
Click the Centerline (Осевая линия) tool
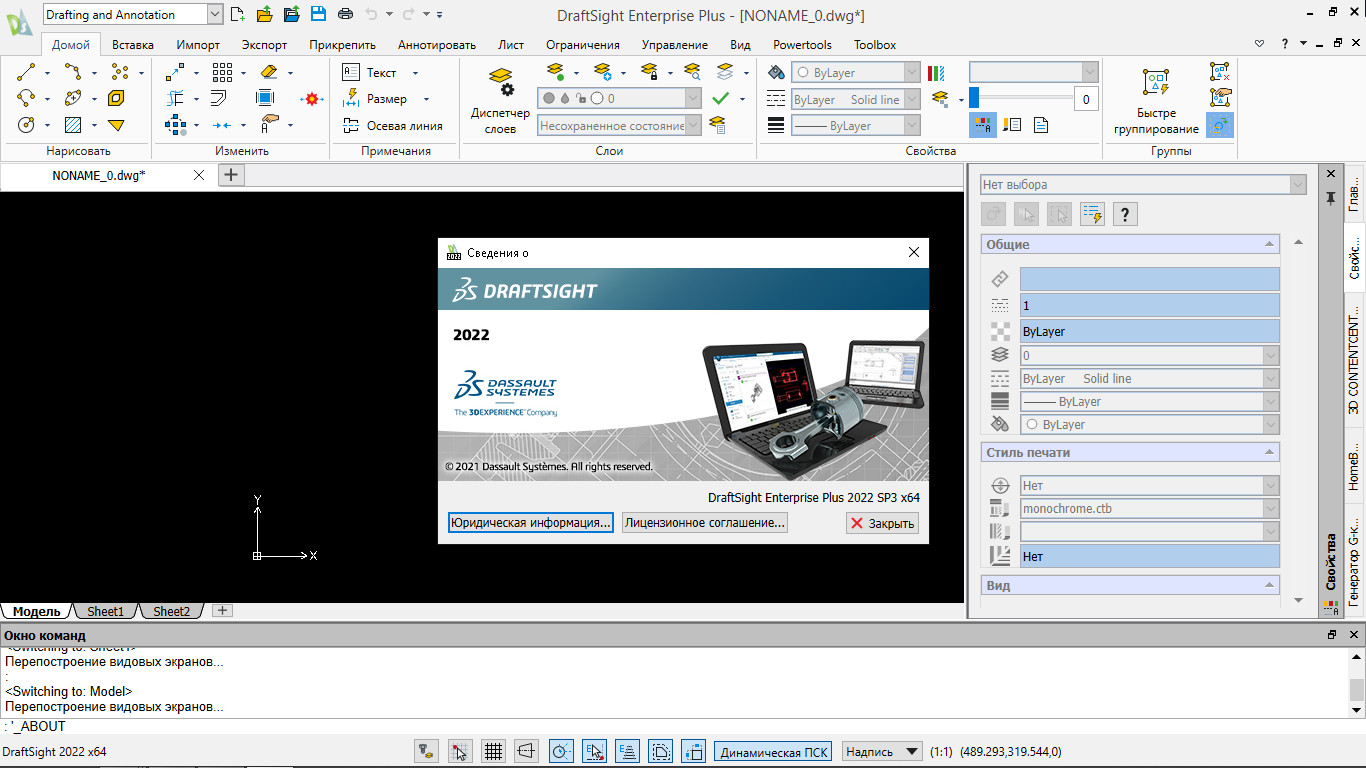coord(392,126)
